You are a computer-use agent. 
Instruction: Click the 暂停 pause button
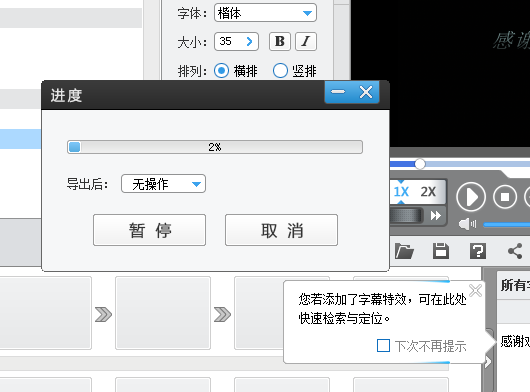pos(149,230)
